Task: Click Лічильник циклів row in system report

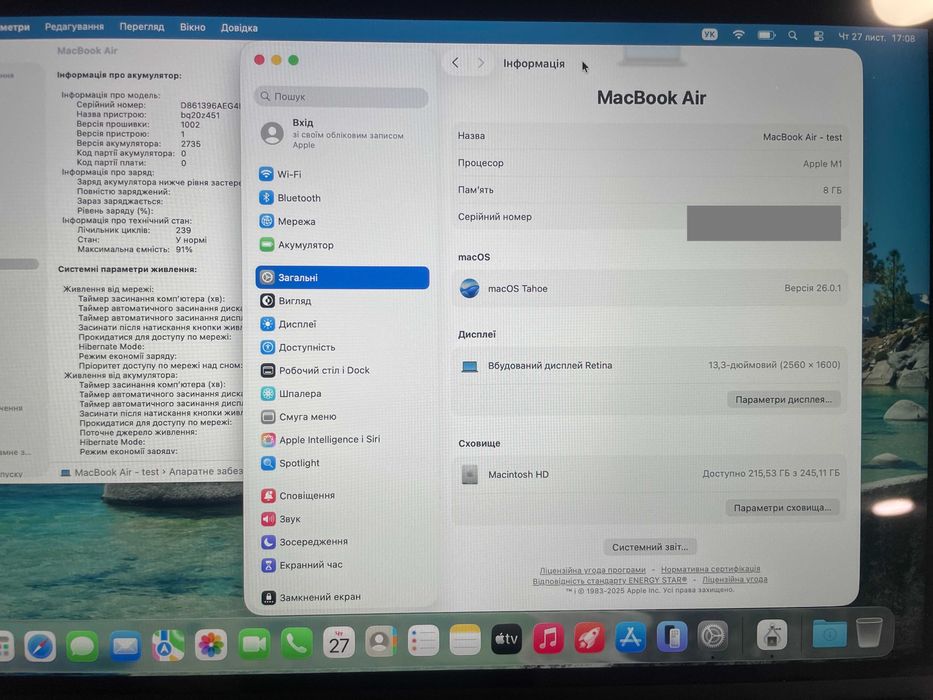Action: tap(134, 230)
